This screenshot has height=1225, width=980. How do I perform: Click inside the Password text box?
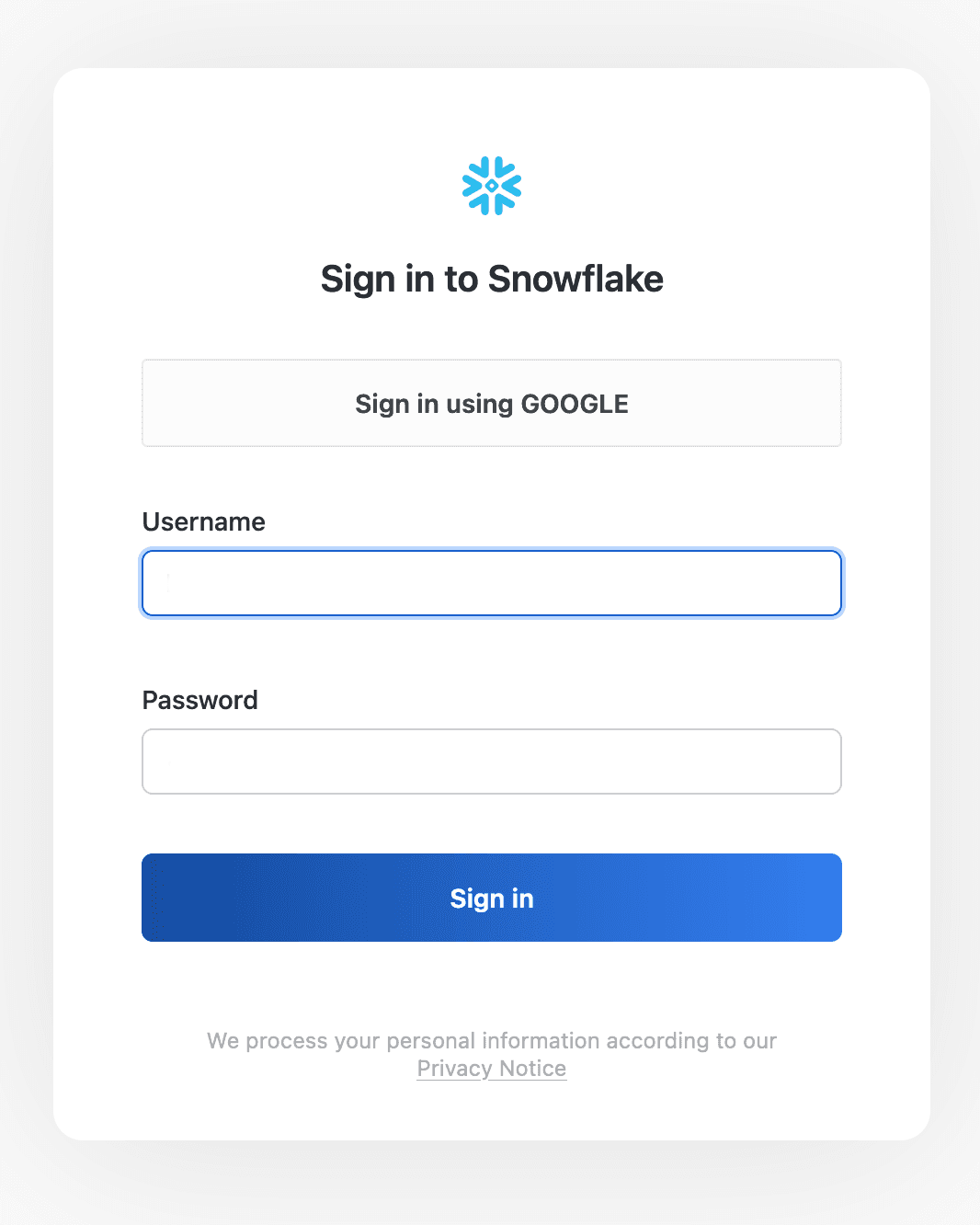(492, 761)
